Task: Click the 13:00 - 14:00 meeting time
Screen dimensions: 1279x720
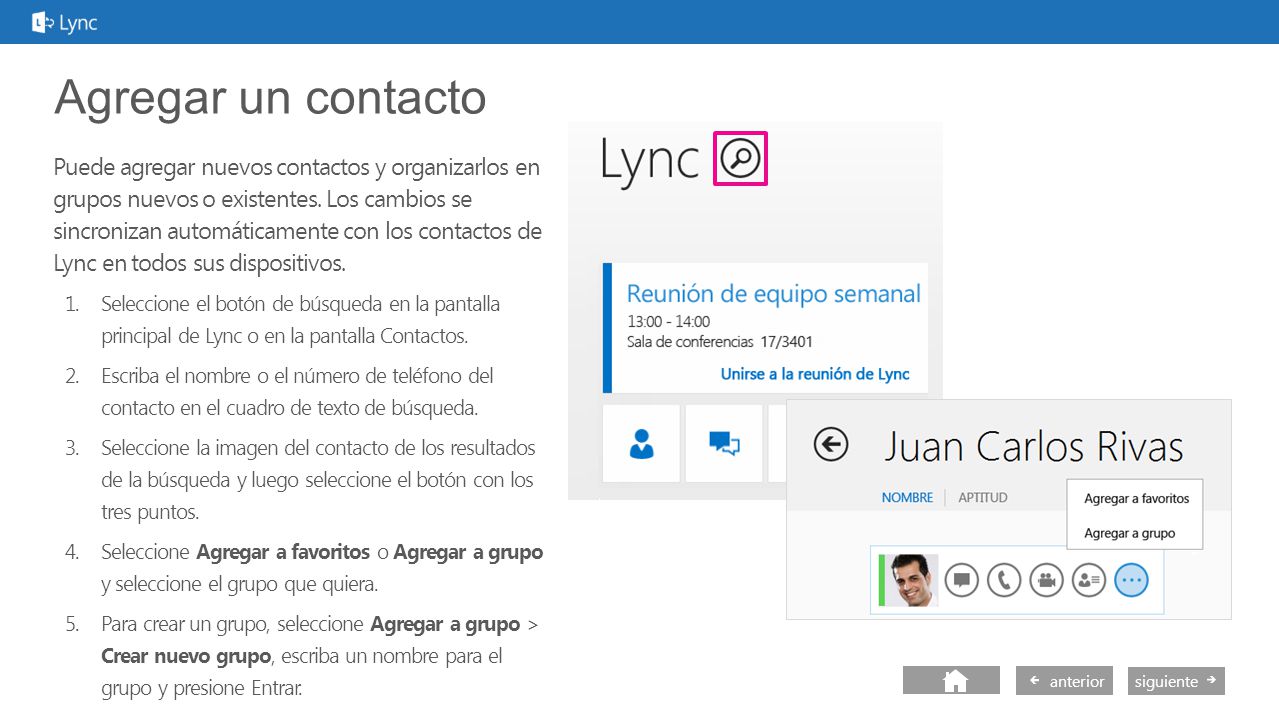Action: coord(668,322)
